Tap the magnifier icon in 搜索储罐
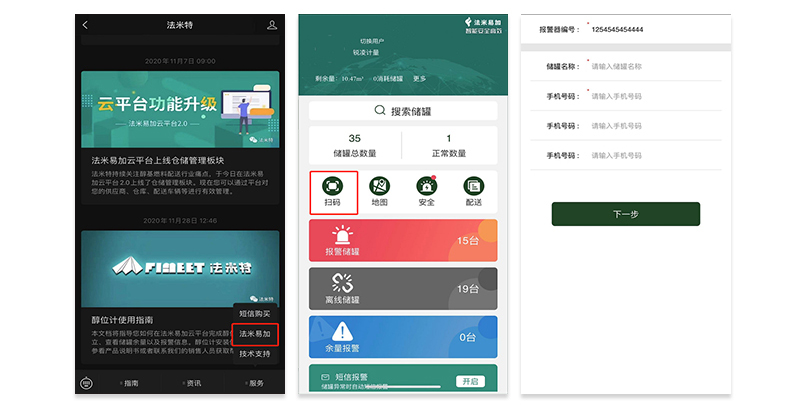Image resolution: width=790 pixels, height=418 pixels. [x=380, y=110]
